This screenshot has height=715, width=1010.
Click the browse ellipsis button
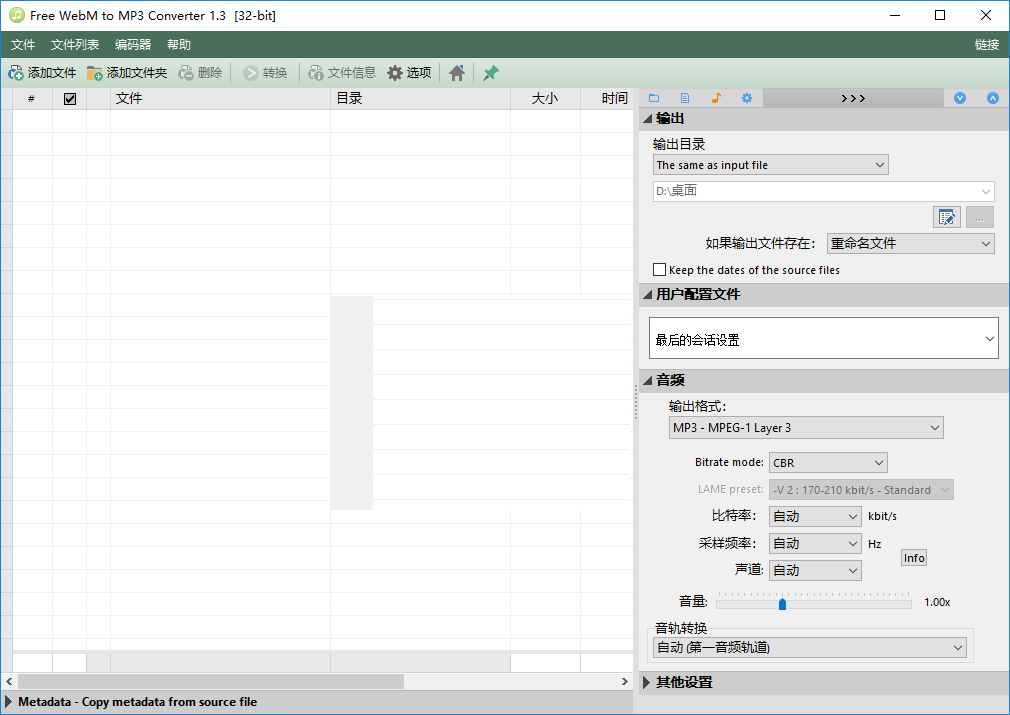980,218
